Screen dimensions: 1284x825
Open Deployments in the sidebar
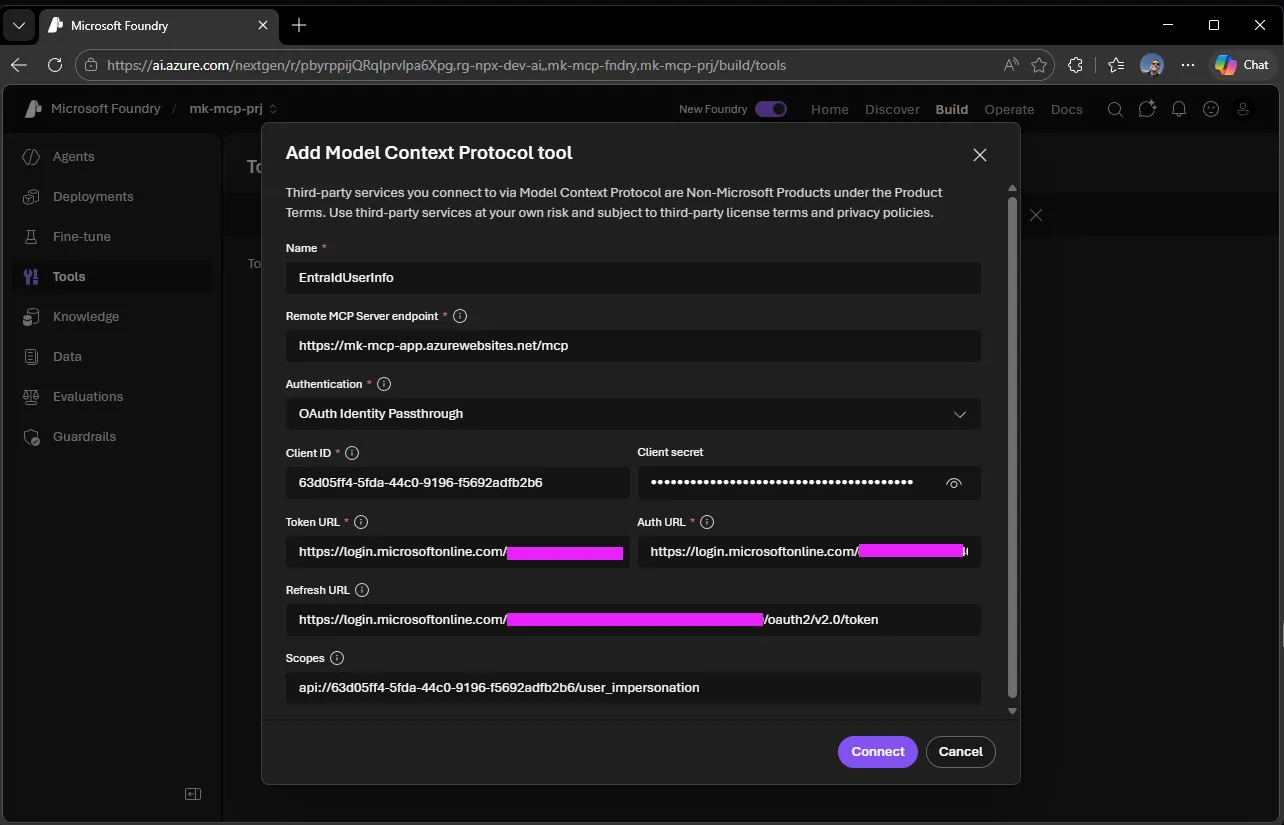click(x=112, y=197)
